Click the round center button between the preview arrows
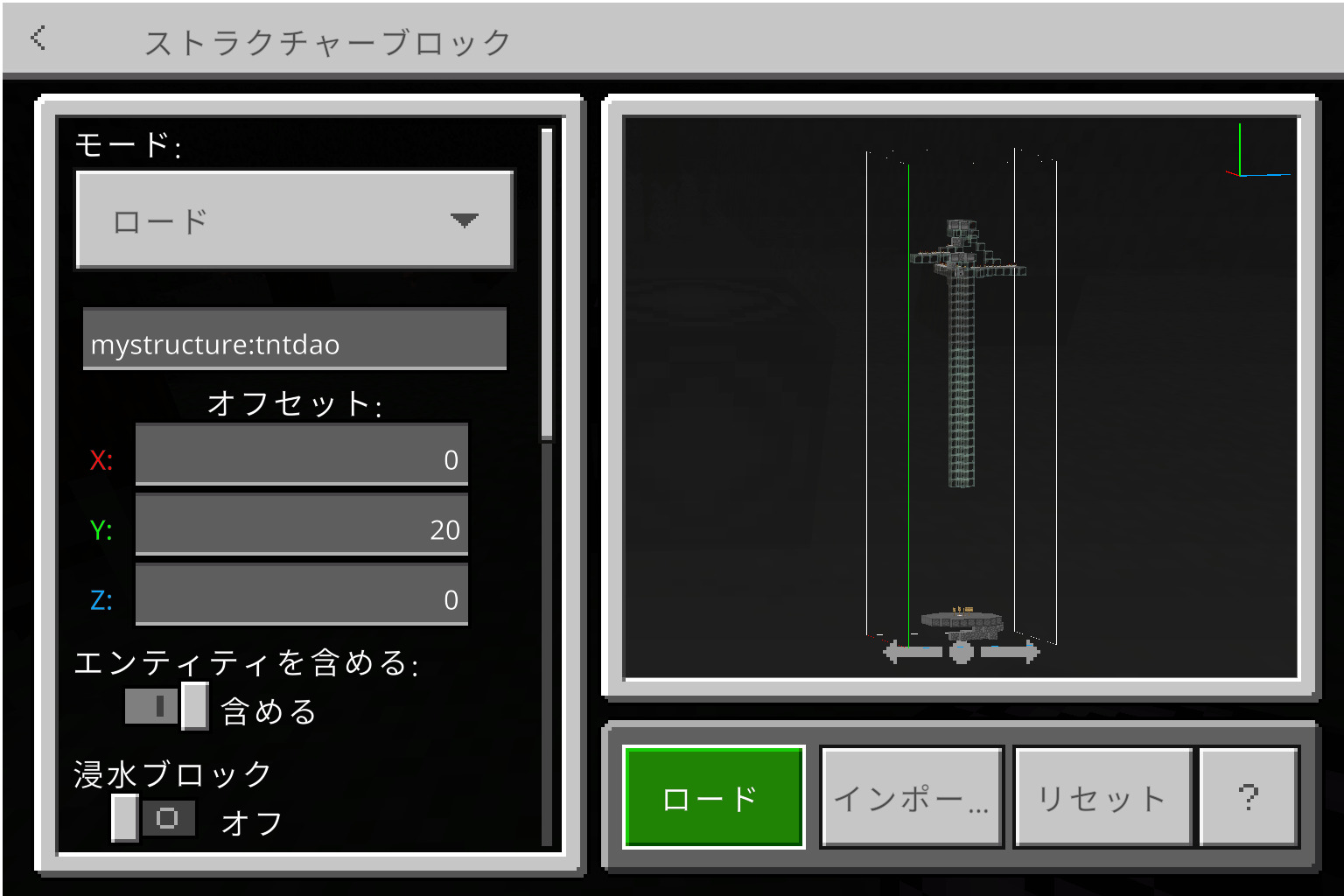This screenshot has height=896, width=1344. coord(961,651)
